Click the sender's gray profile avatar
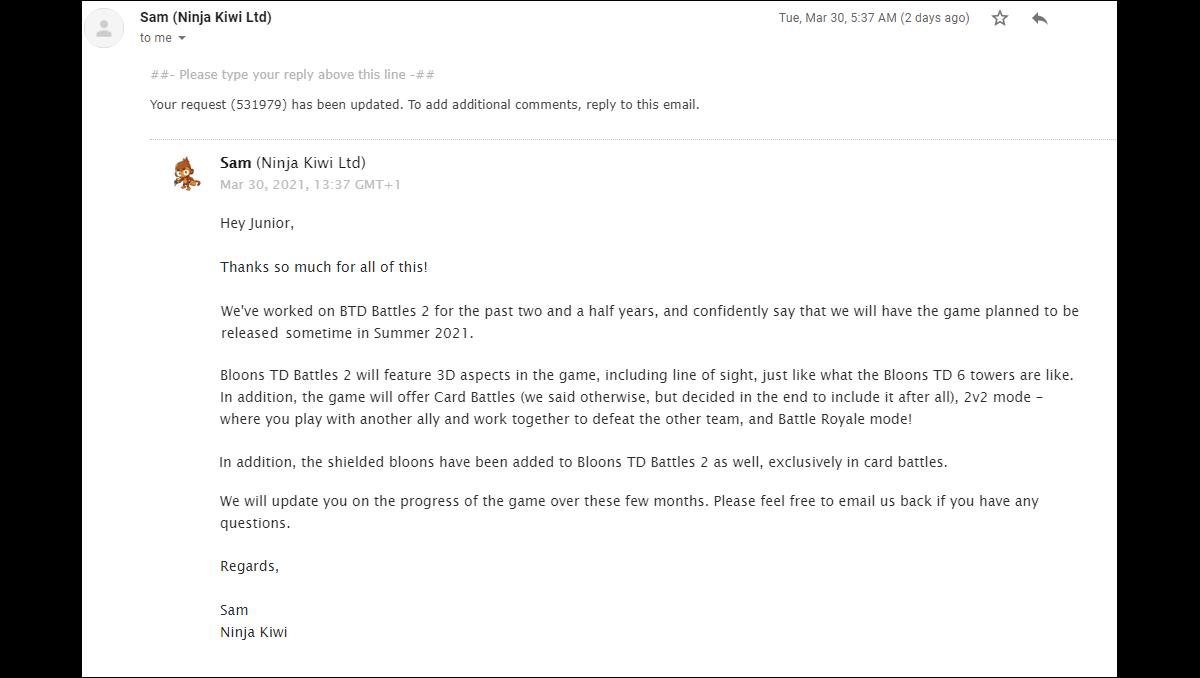The width and height of the screenshot is (1200, 678). 104,28
